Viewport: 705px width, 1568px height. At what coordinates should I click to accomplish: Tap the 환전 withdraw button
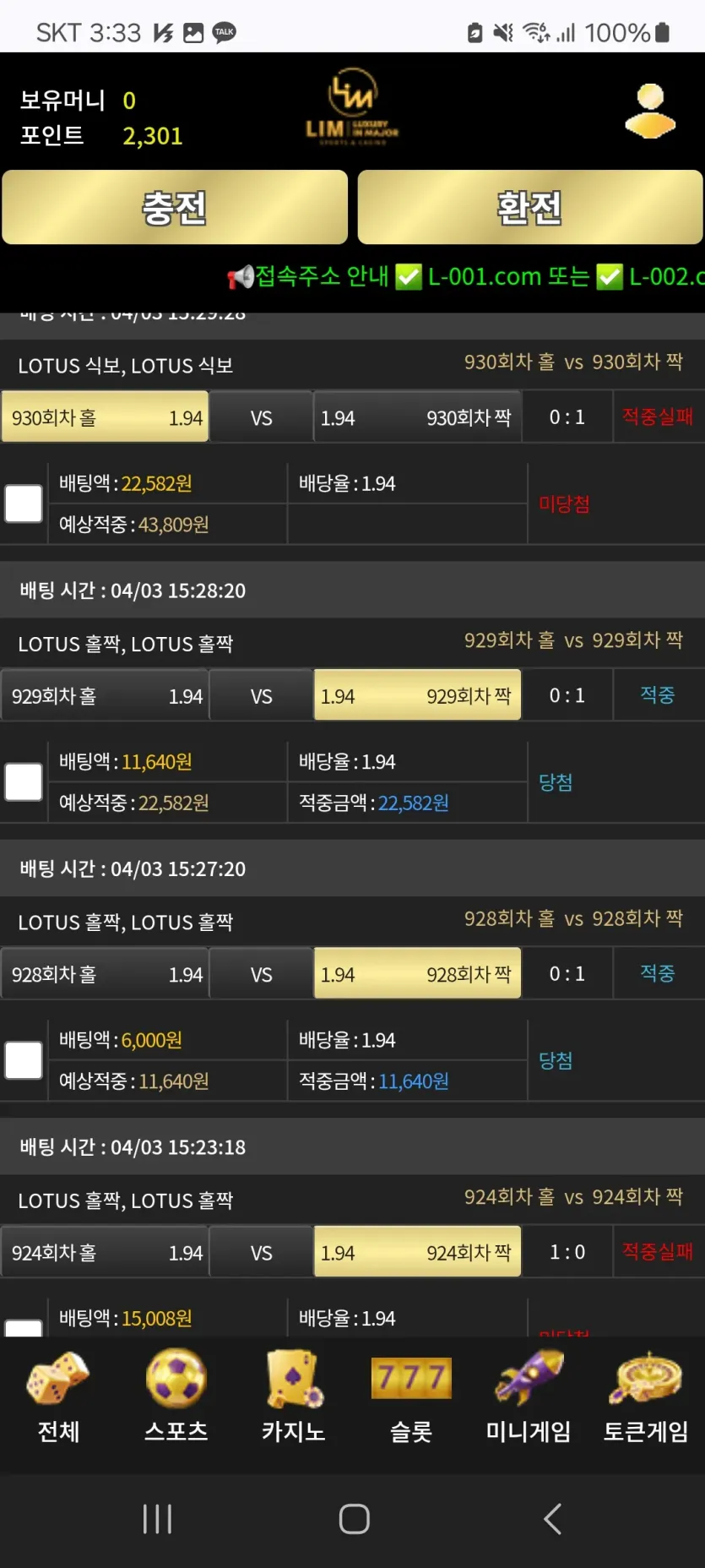coord(530,207)
